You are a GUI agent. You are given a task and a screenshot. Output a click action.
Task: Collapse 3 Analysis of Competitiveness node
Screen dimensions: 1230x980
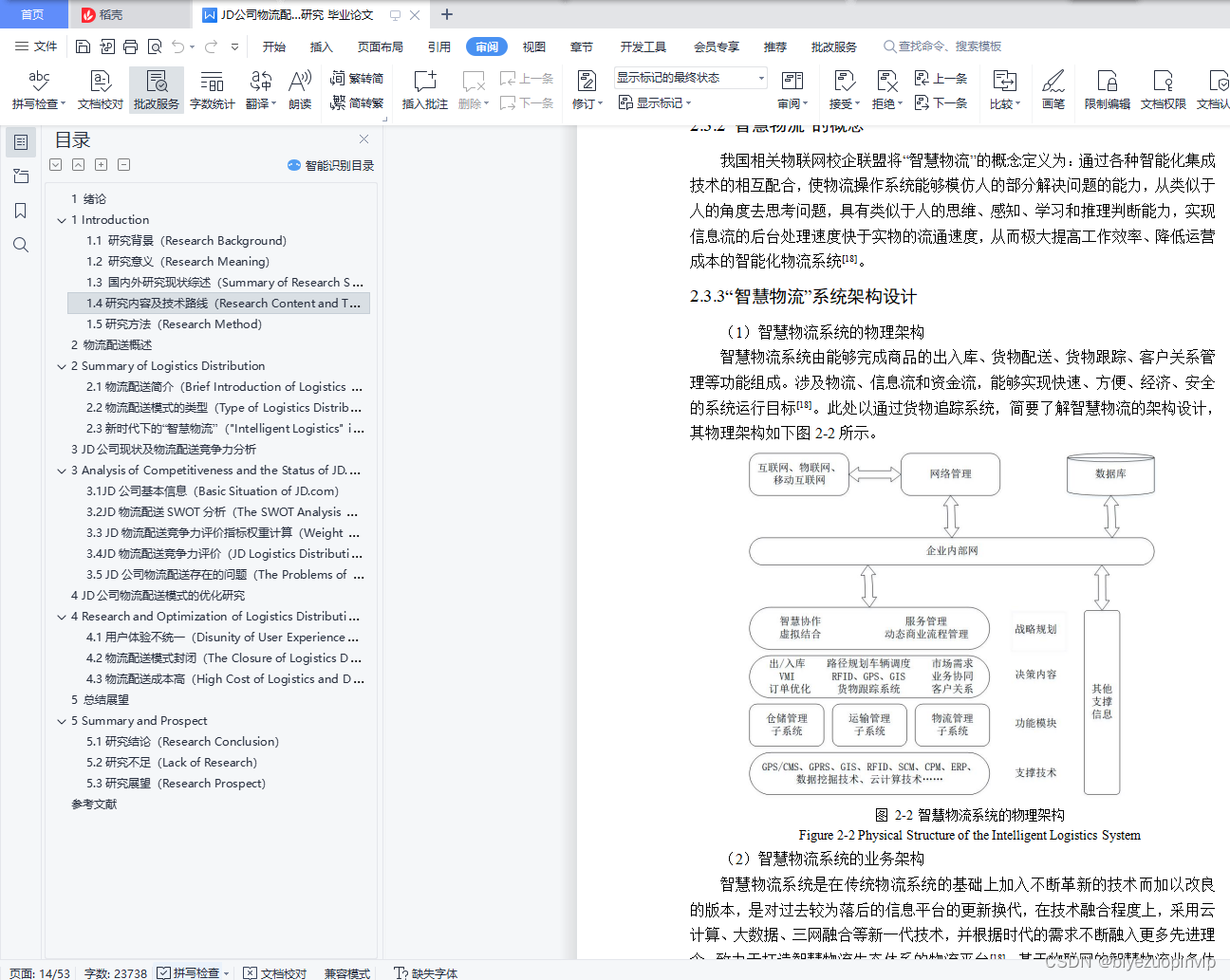pos(62,471)
